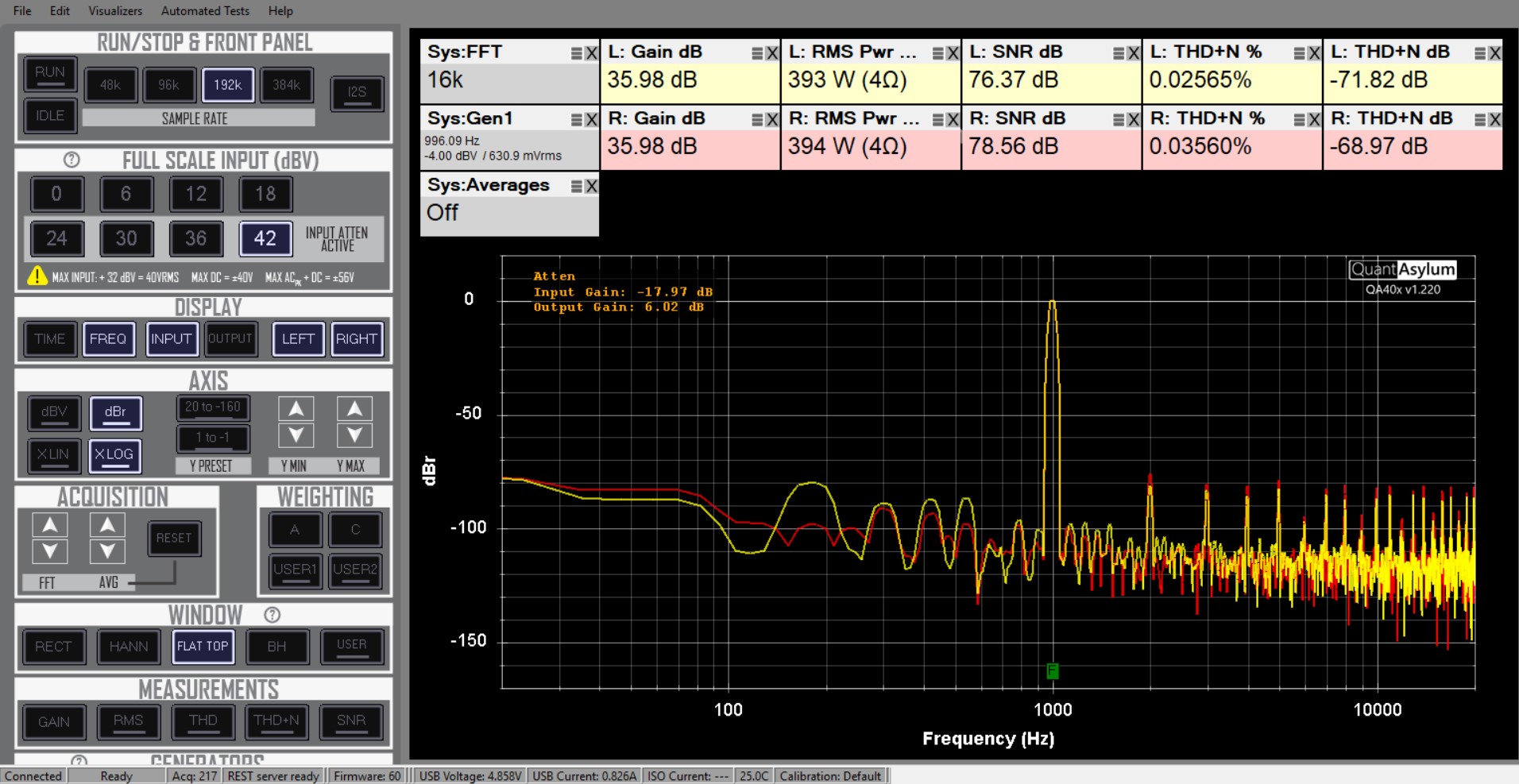Close the R: THD+N % tile
Screen dimensions: 1519x784
[x=1314, y=120]
